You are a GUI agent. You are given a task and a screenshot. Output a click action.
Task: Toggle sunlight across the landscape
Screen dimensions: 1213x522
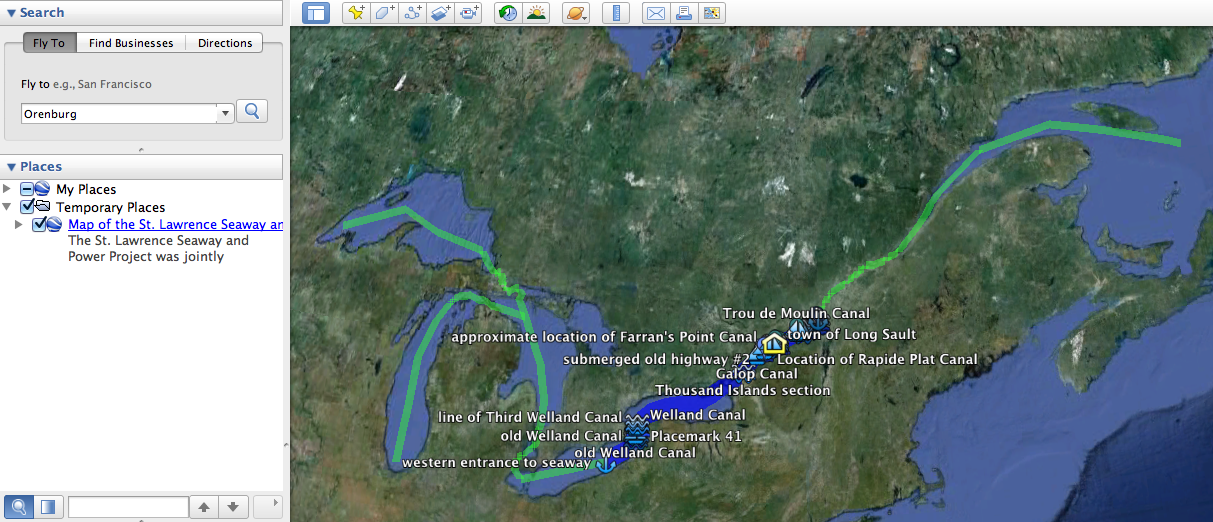(x=537, y=13)
